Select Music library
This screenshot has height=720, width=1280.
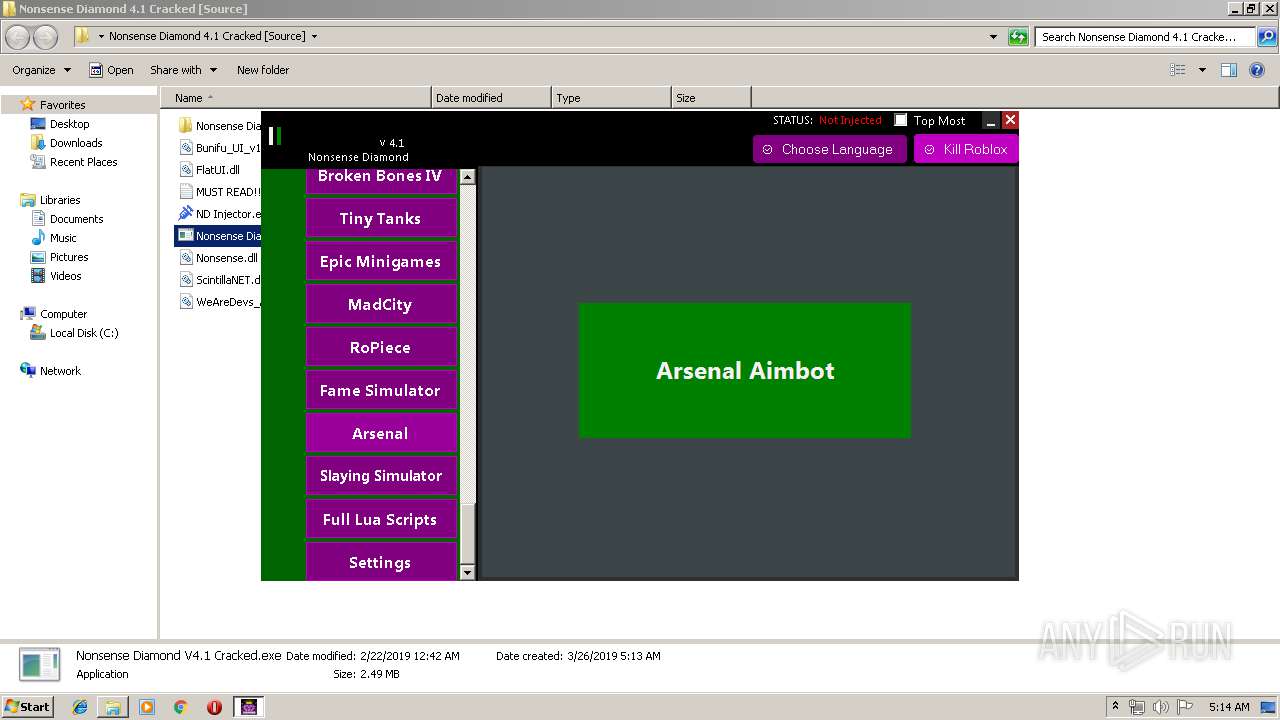[x=63, y=238]
